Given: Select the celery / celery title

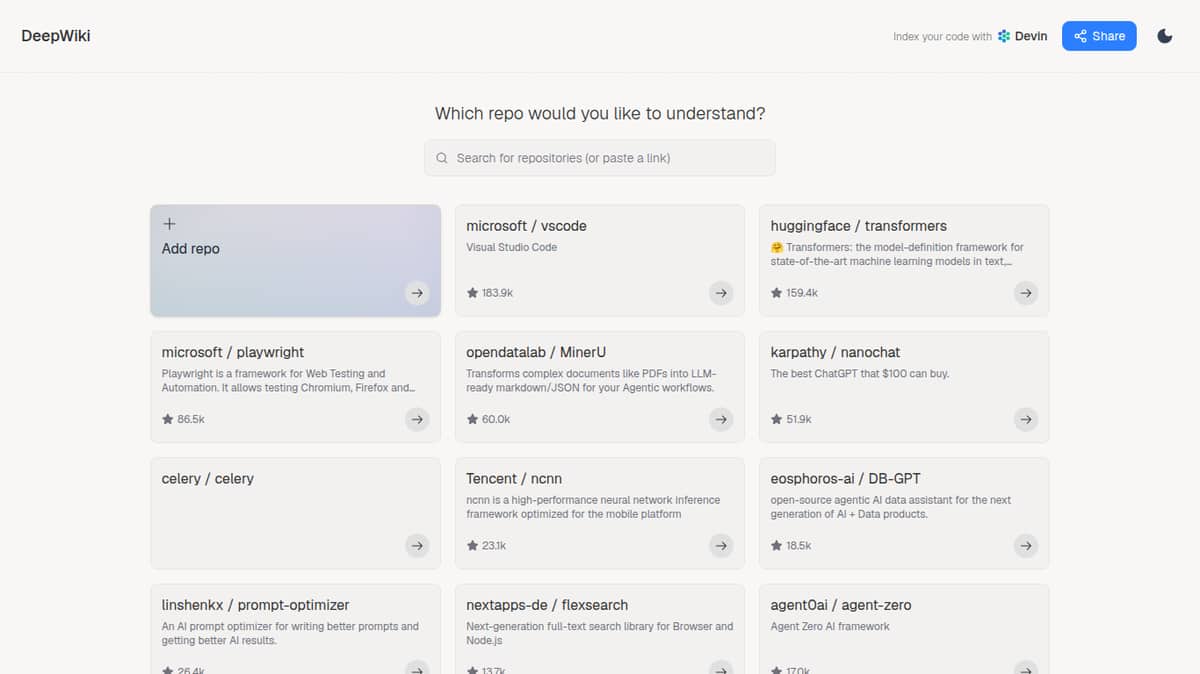Looking at the screenshot, I should (208, 479).
